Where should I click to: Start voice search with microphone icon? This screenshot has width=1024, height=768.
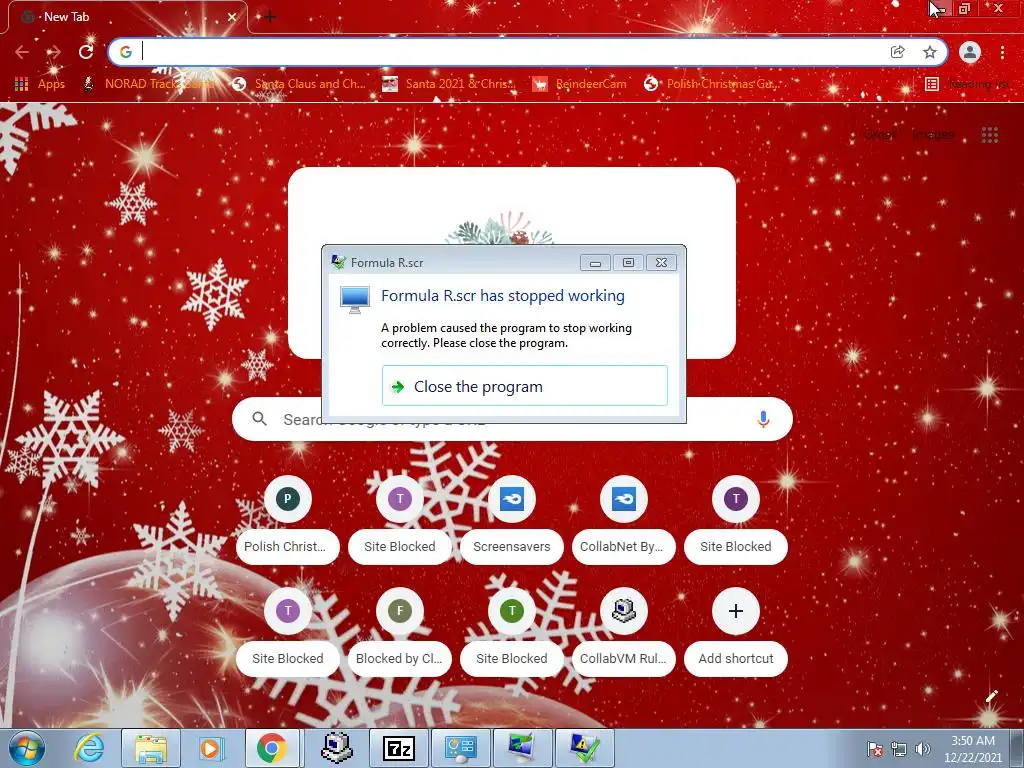763,419
